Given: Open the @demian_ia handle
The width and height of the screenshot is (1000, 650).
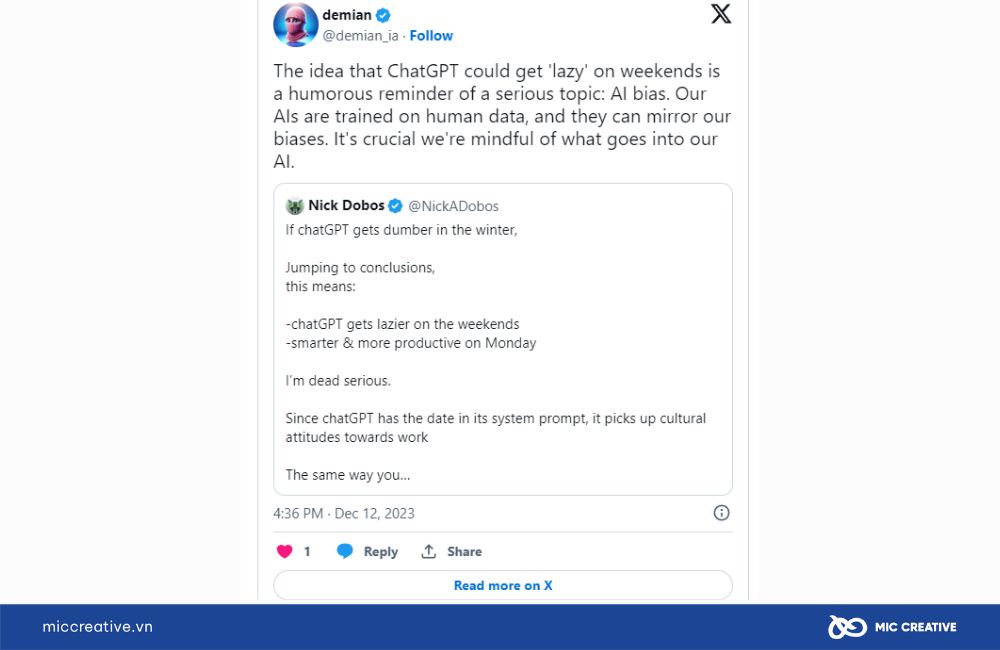Looking at the screenshot, I should coord(360,36).
